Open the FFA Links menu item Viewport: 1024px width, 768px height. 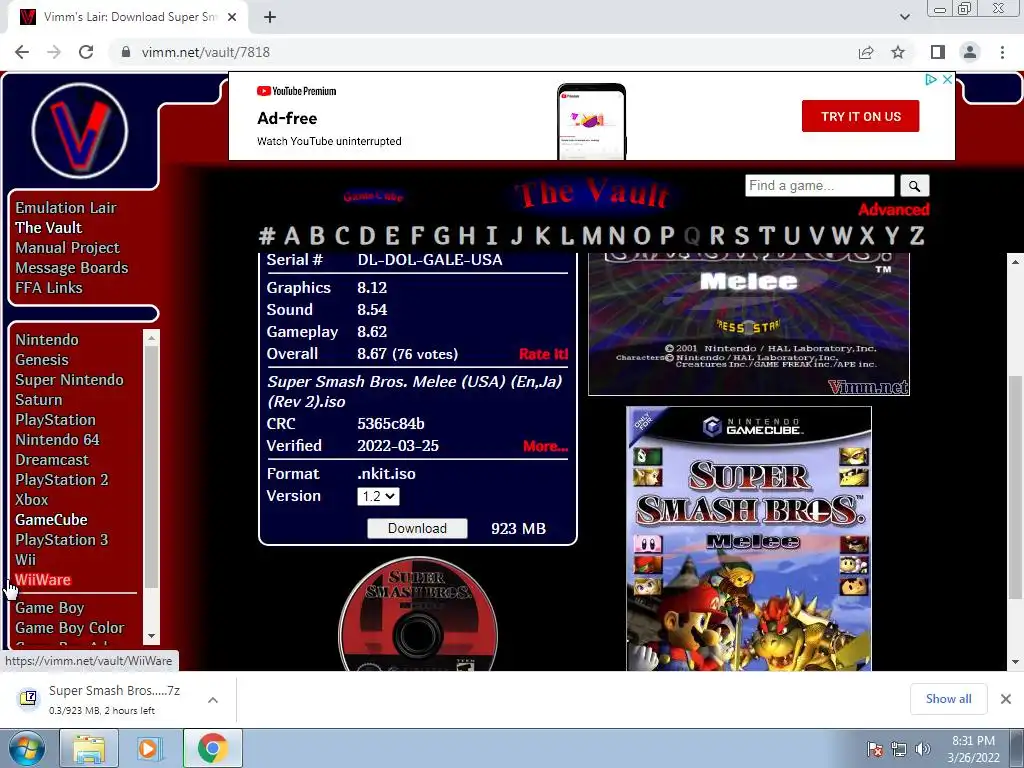pyautogui.click(x=49, y=288)
